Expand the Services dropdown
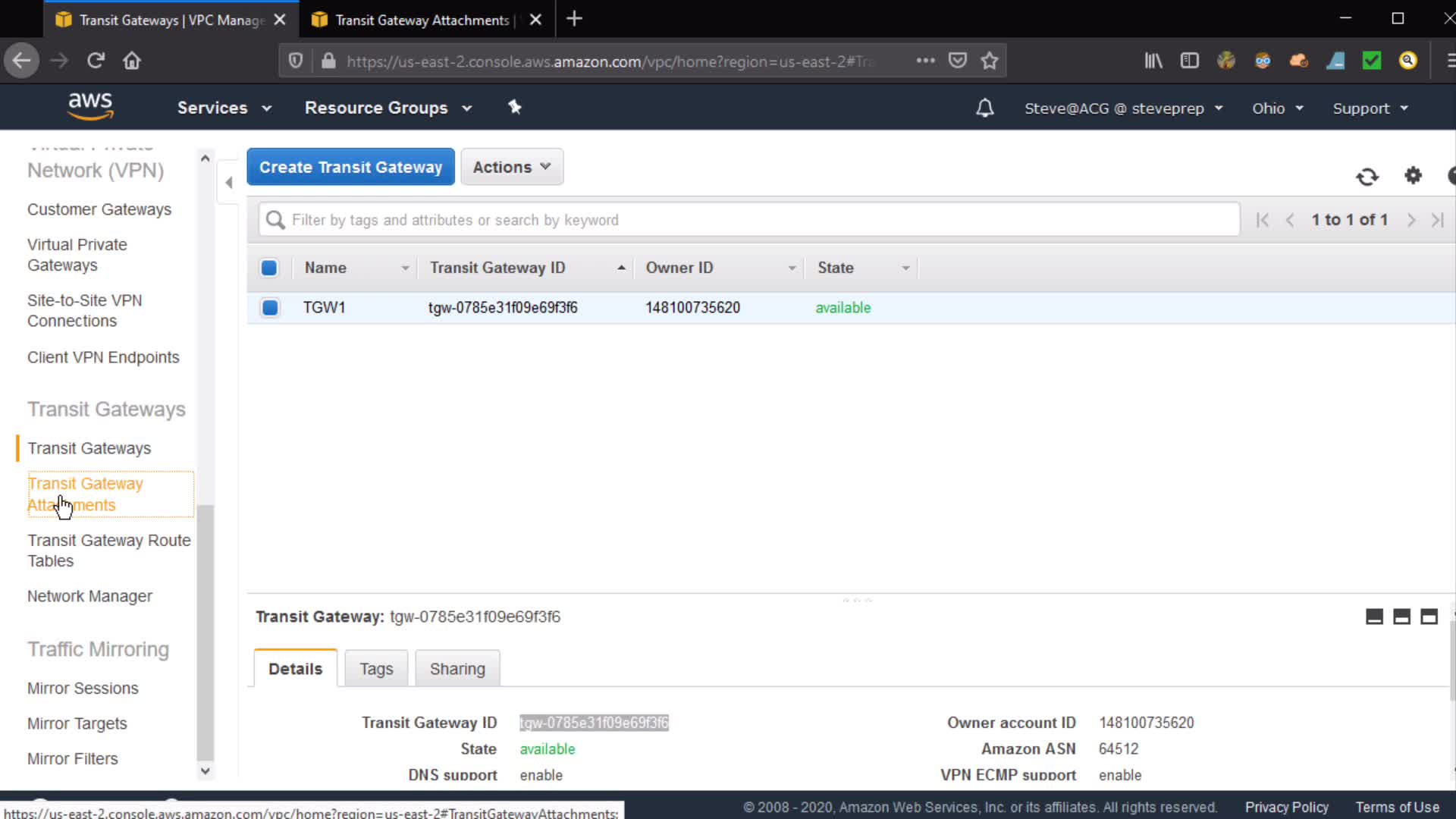 tap(224, 108)
